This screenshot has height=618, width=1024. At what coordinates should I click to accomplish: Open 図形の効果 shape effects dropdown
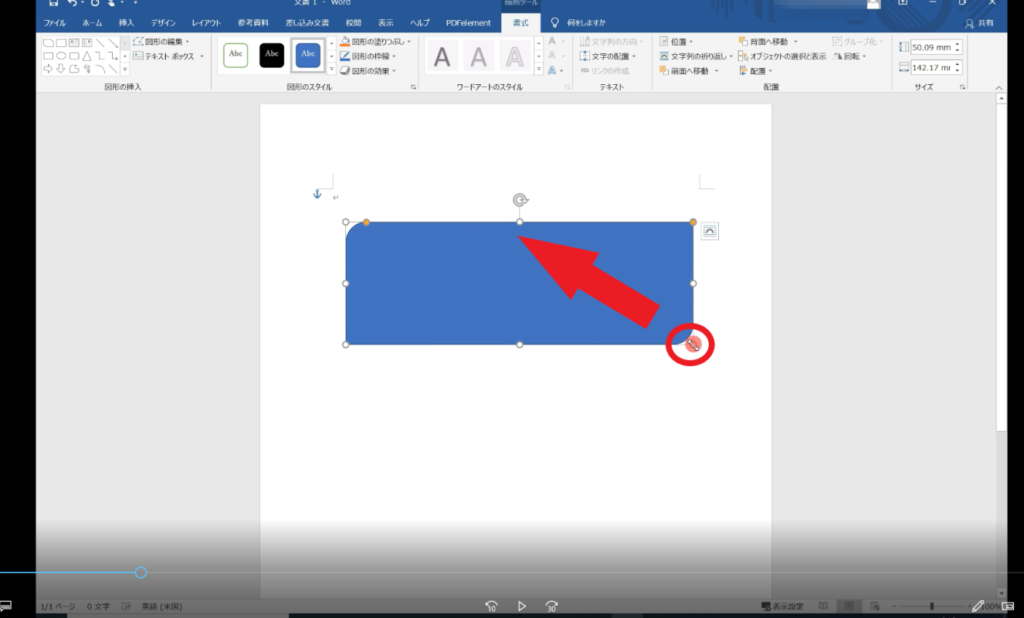368,71
